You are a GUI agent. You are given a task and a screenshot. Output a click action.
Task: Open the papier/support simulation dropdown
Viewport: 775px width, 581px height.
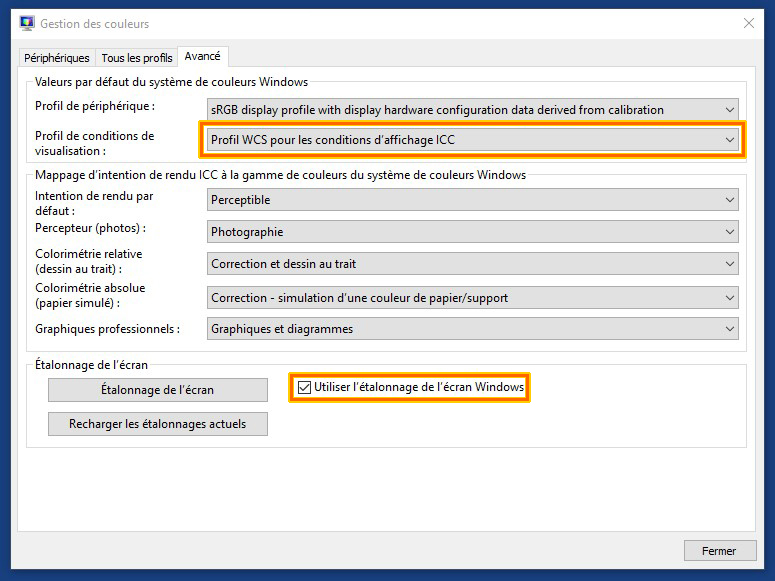(x=473, y=298)
